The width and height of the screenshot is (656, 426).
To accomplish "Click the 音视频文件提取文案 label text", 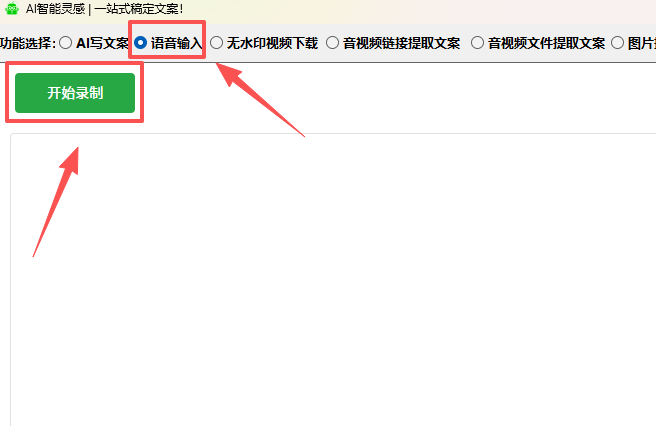I will click(x=546, y=43).
